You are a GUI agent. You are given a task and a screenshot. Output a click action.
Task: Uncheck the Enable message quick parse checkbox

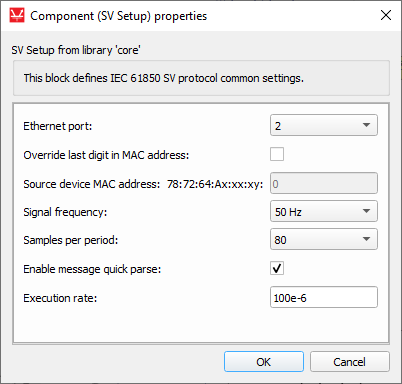pyautogui.click(x=277, y=268)
